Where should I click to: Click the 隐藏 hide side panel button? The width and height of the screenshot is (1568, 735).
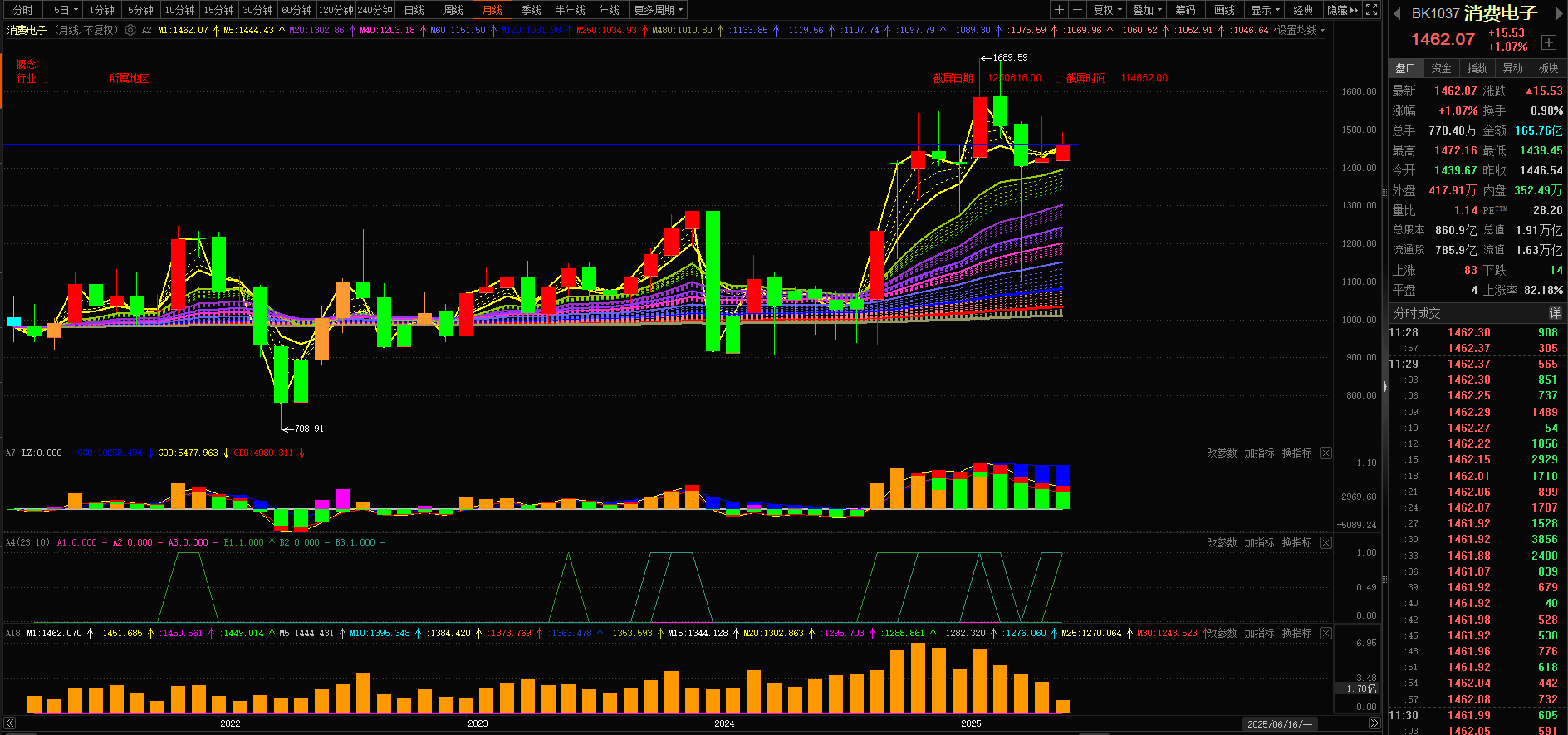point(1343,10)
